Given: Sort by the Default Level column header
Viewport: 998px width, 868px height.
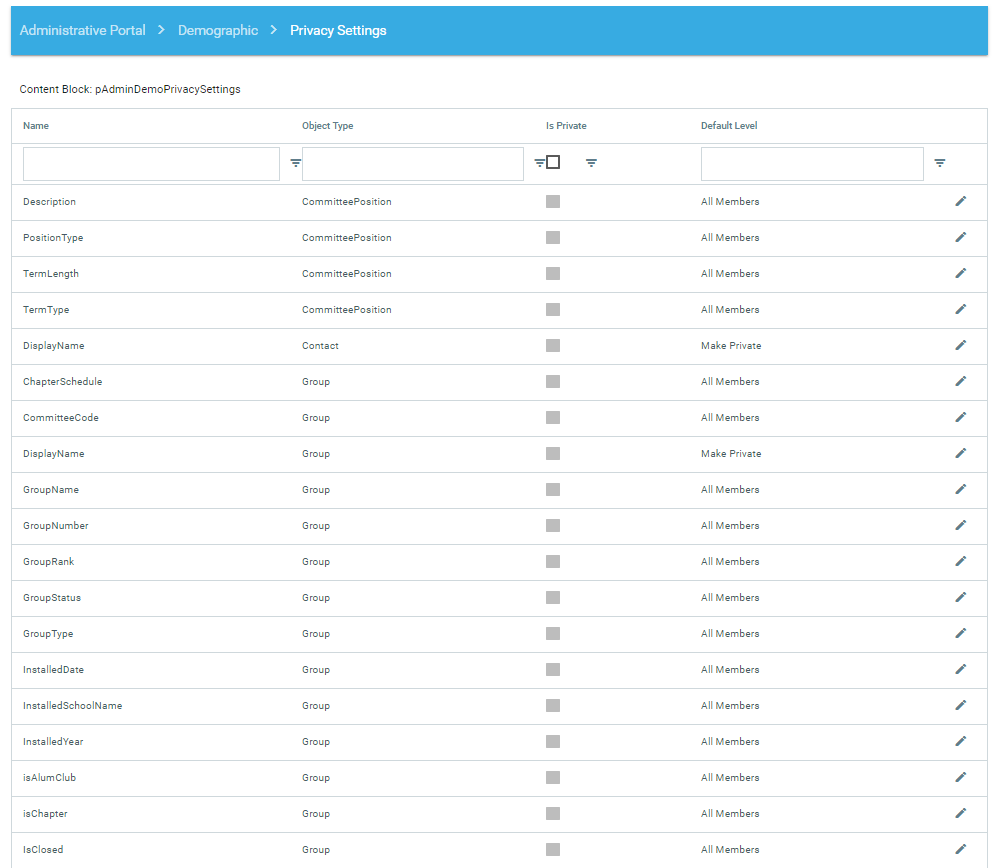Looking at the screenshot, I should [x=729, y=126].
